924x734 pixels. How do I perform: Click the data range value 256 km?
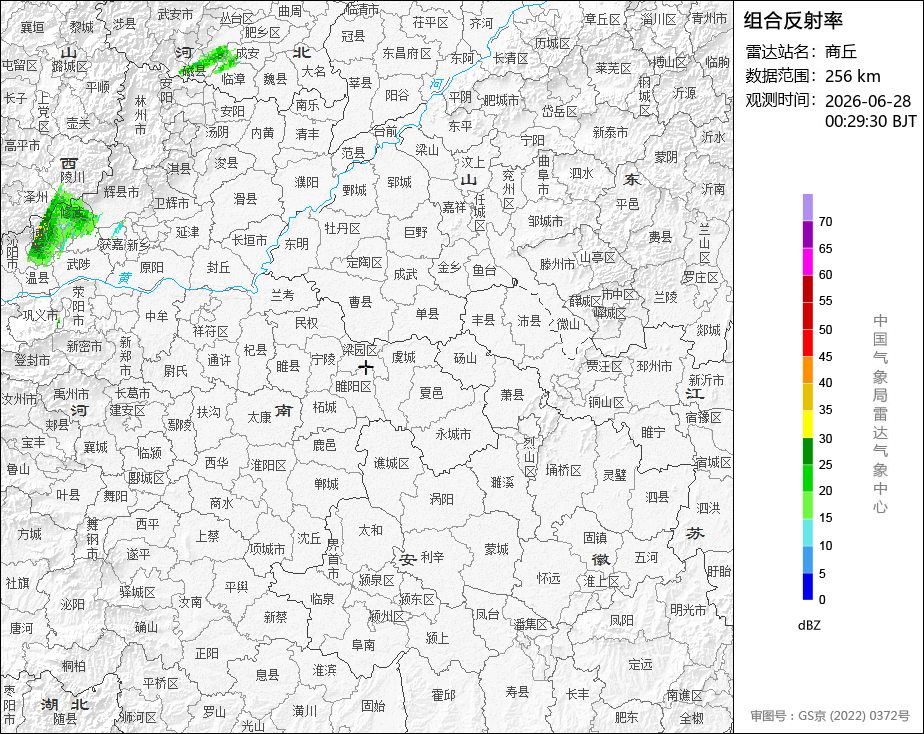pos(853,77)
